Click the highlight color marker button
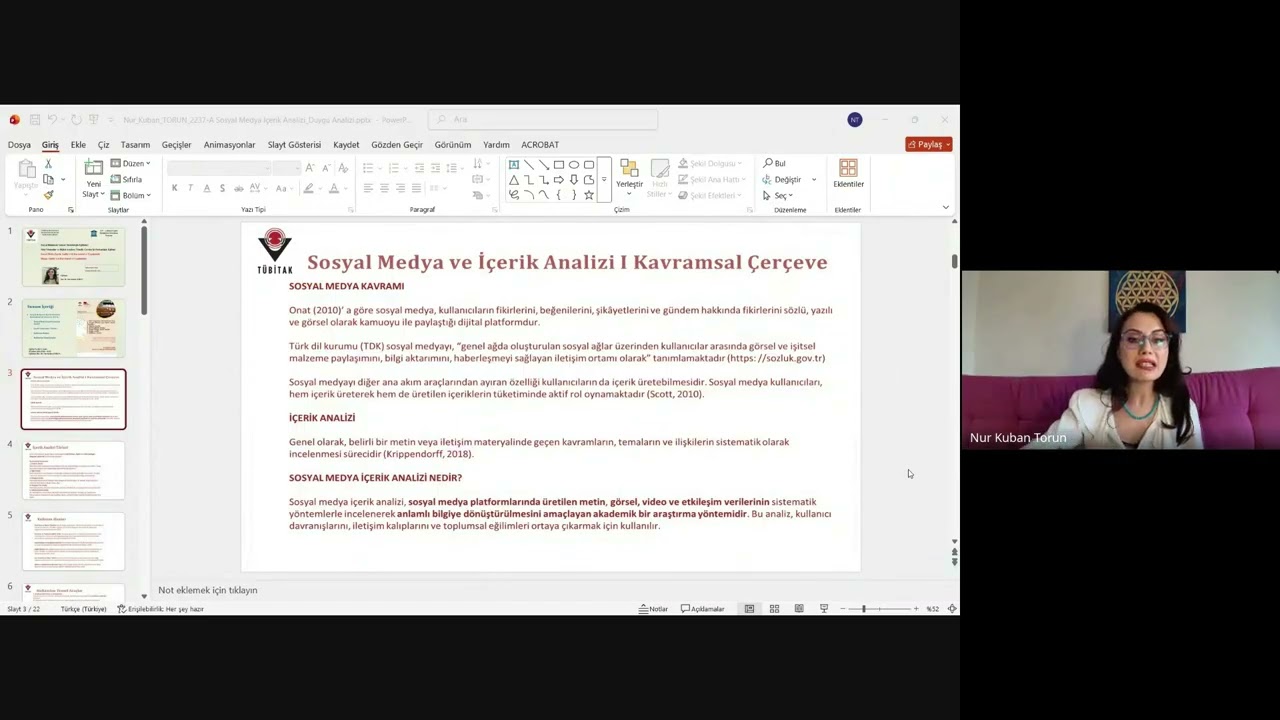 pos(309,188)
